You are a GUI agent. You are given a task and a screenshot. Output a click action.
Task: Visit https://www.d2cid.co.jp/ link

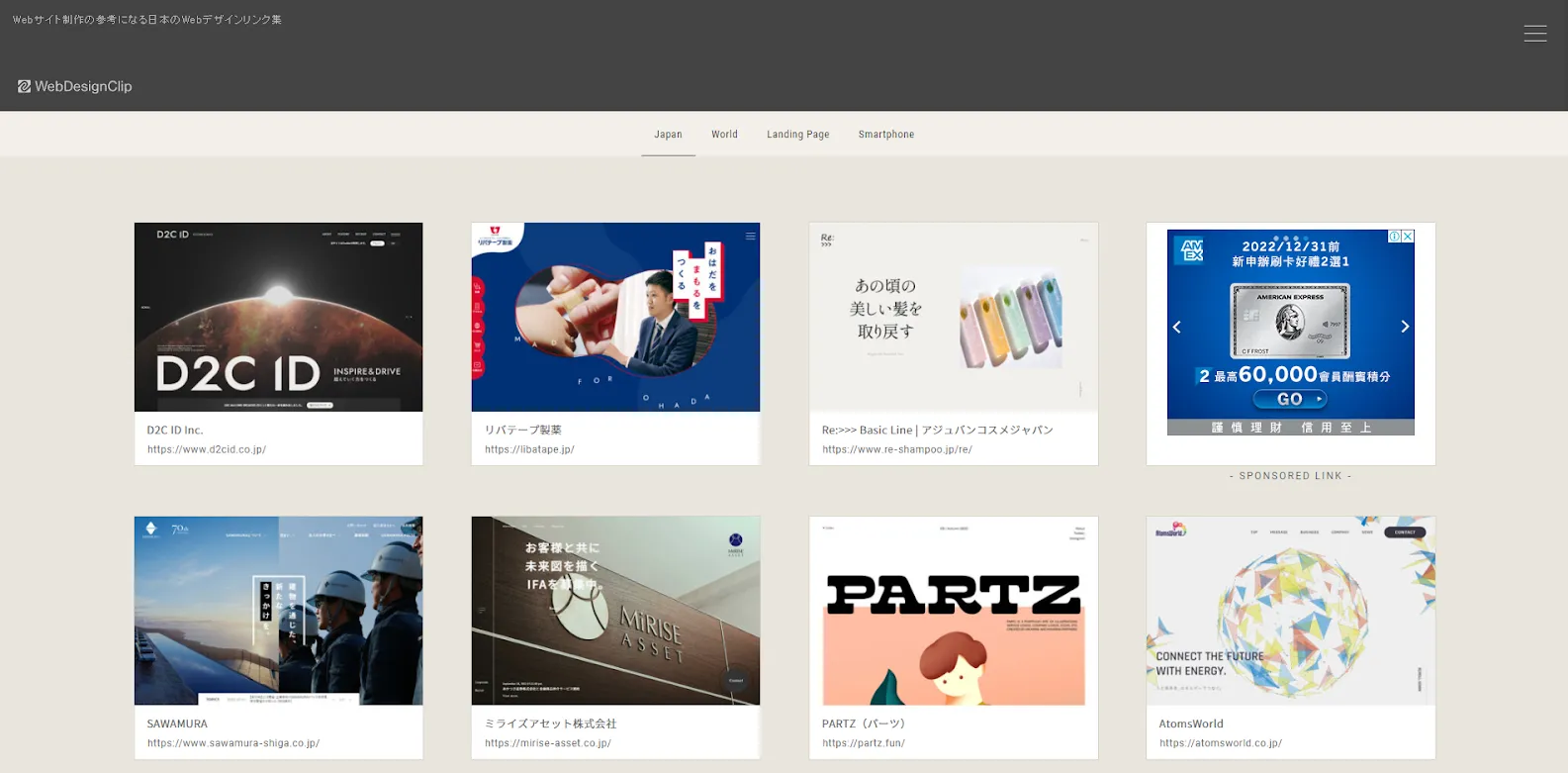(x=207, y=449)
